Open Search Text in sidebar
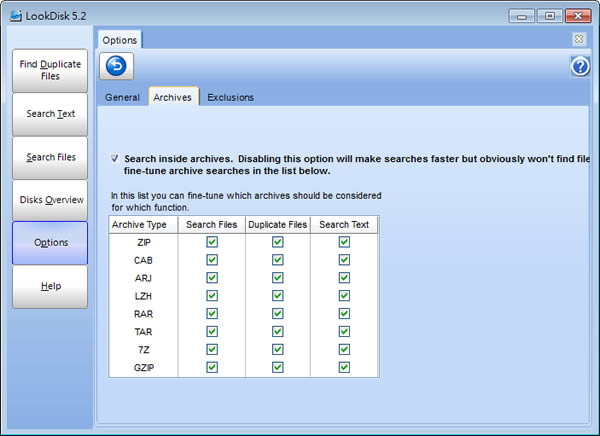This screenshot has height=436, width=600. 50,114
